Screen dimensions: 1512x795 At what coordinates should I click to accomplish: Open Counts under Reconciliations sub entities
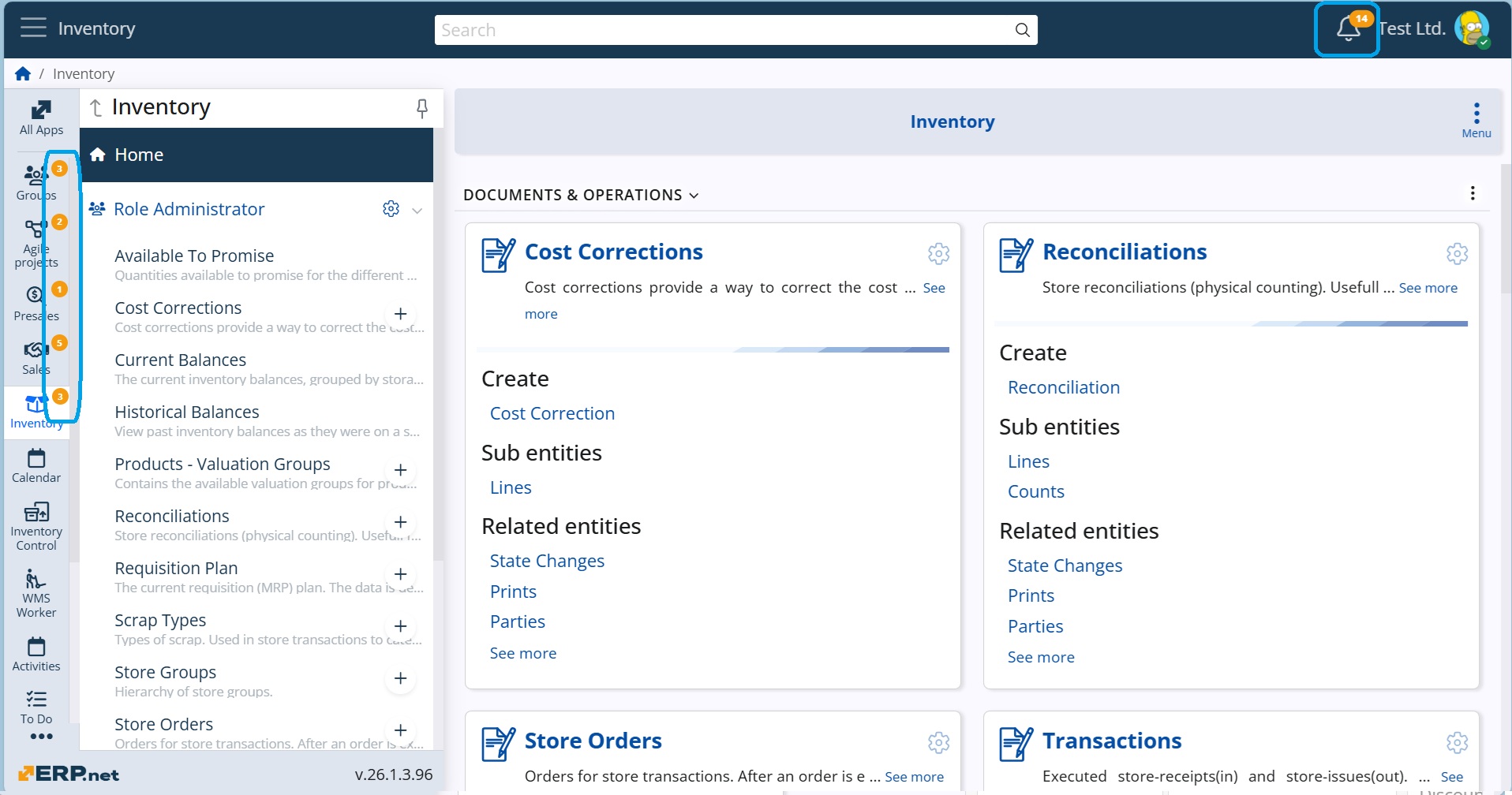pos(1036,491)
